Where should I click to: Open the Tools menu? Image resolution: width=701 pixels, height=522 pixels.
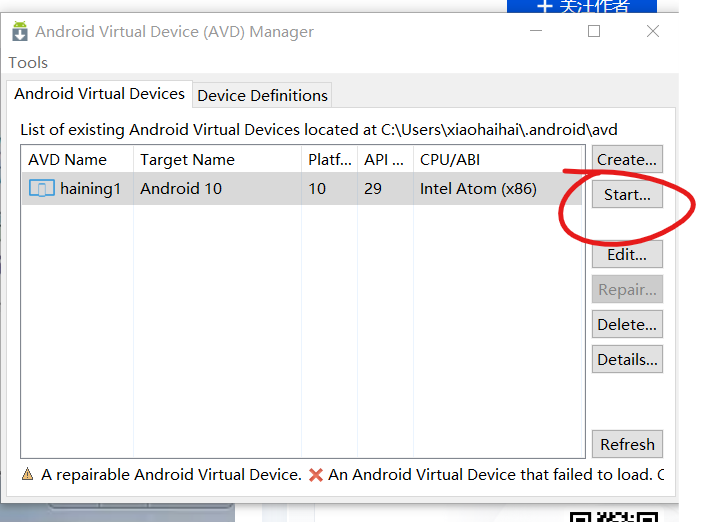click(28, 62)
